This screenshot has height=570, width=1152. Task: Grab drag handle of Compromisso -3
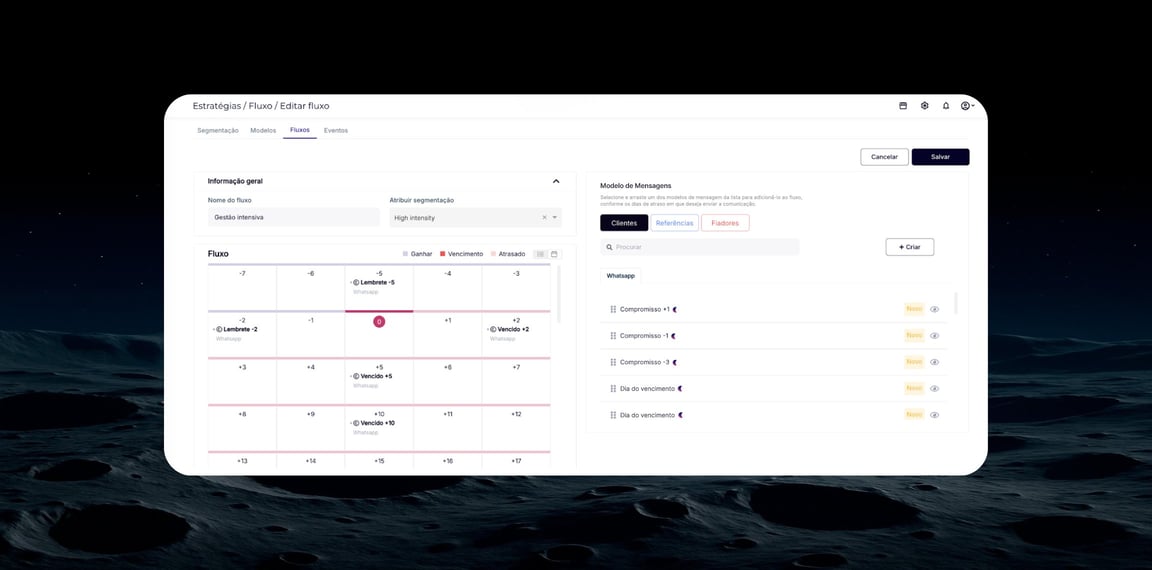[613, 362]
